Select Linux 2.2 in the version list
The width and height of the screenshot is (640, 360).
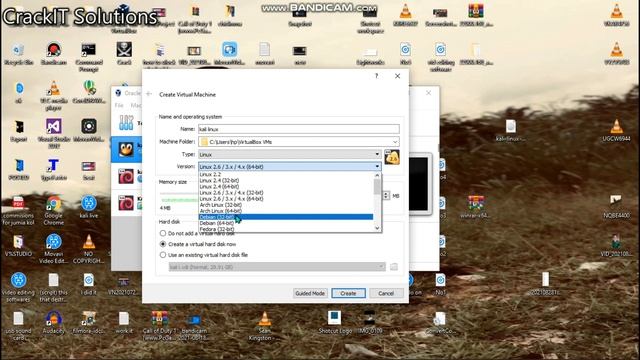click(286, 174)
